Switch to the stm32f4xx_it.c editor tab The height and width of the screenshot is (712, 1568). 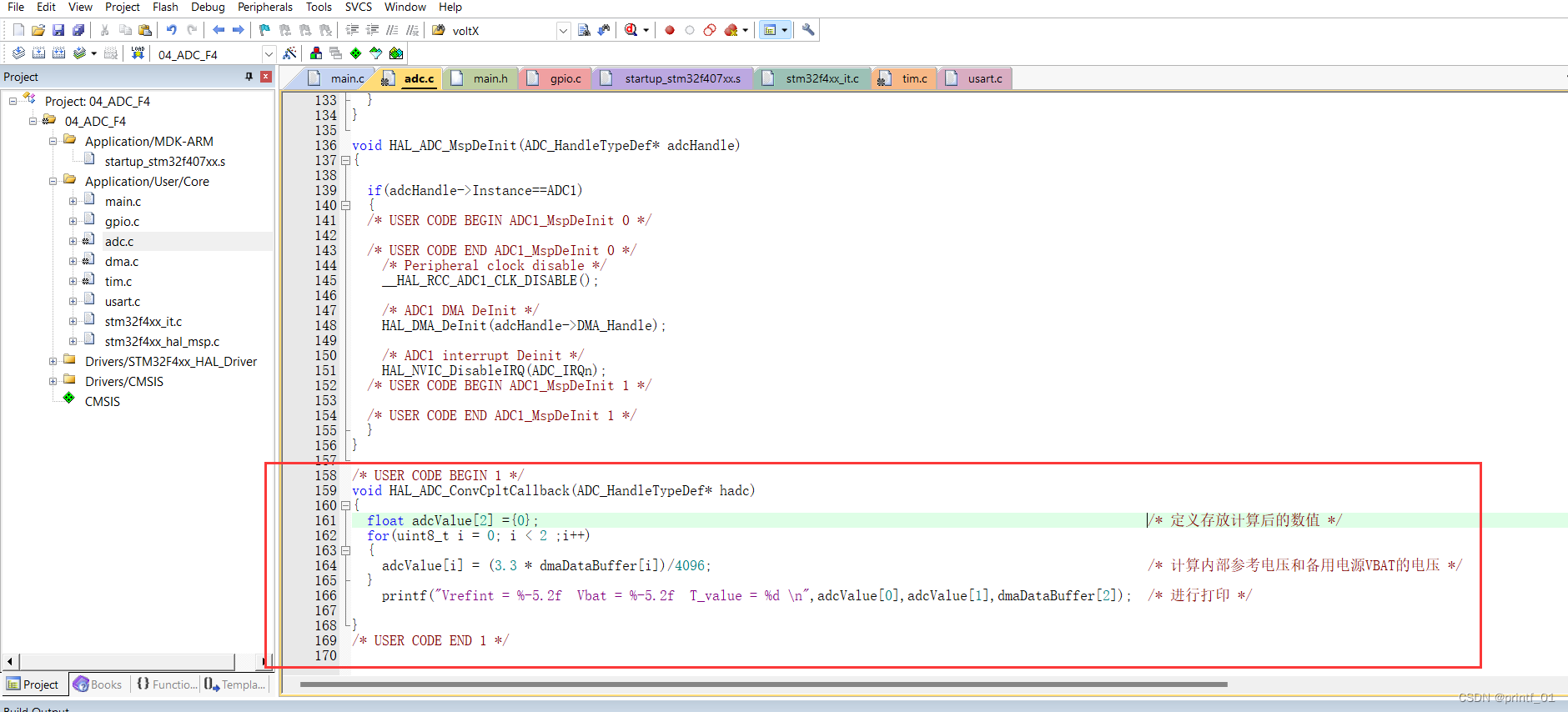coord(812,78)
